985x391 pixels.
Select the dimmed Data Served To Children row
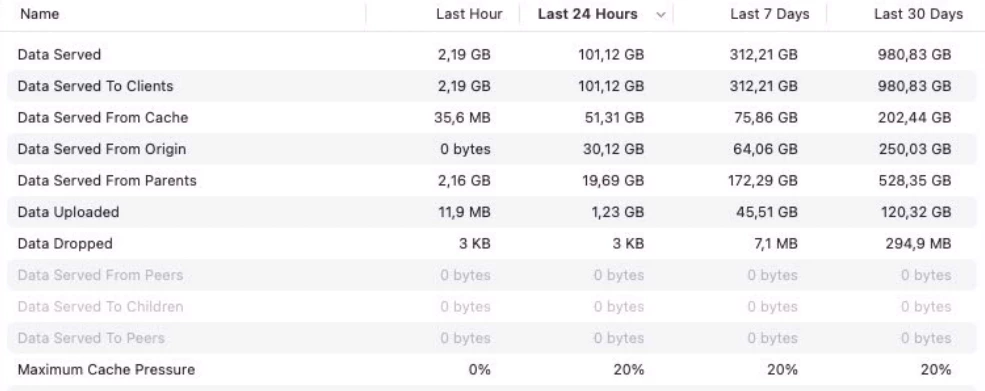tap(492, 306)
